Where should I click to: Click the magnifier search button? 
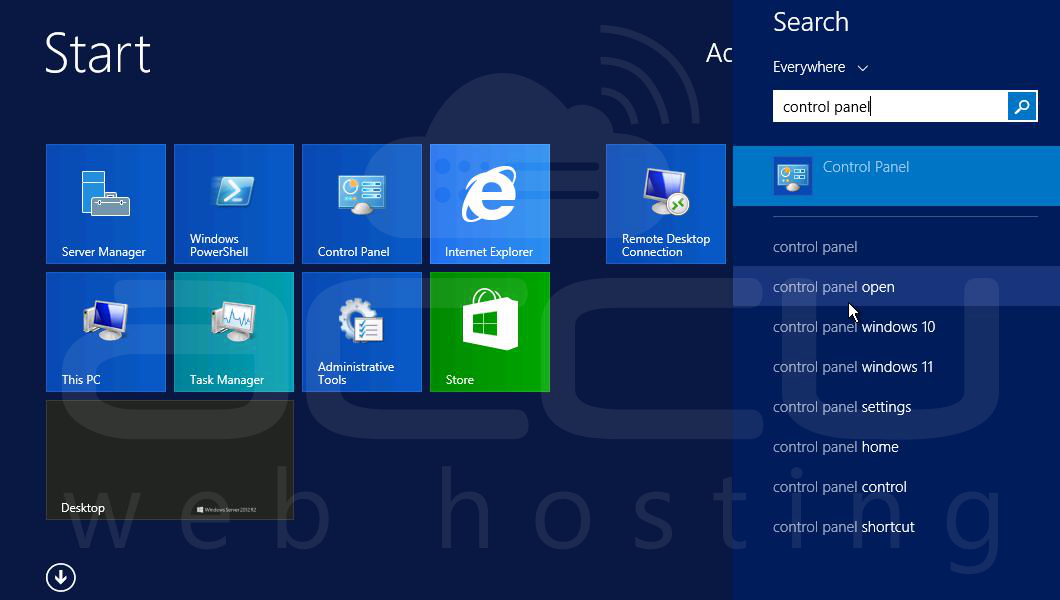(x=1022, y=106)
